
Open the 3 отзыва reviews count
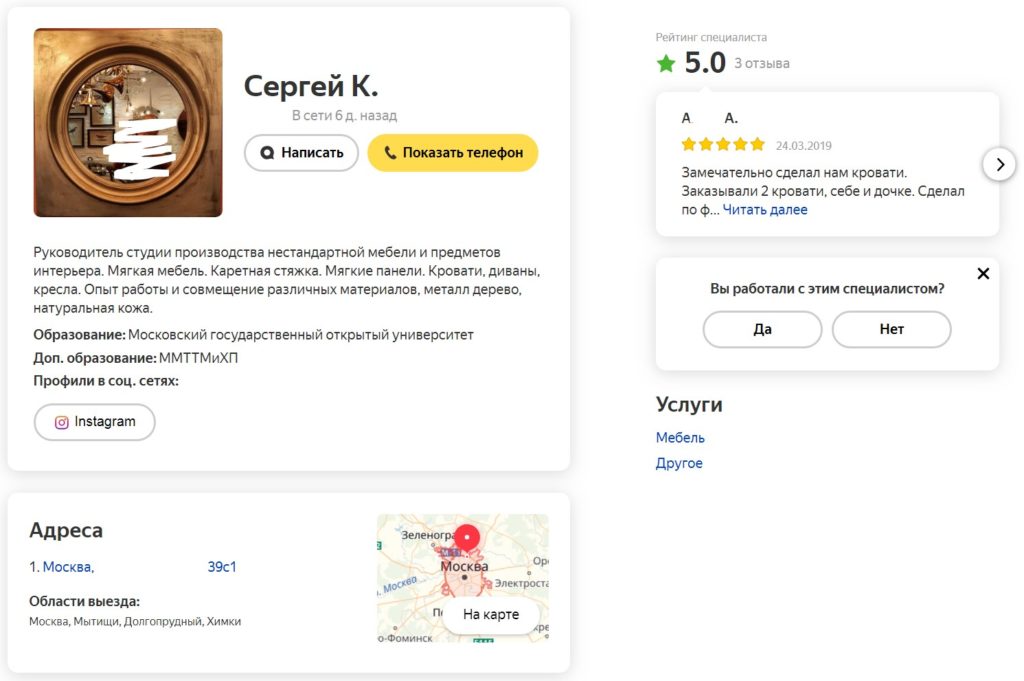click(761, 63)
